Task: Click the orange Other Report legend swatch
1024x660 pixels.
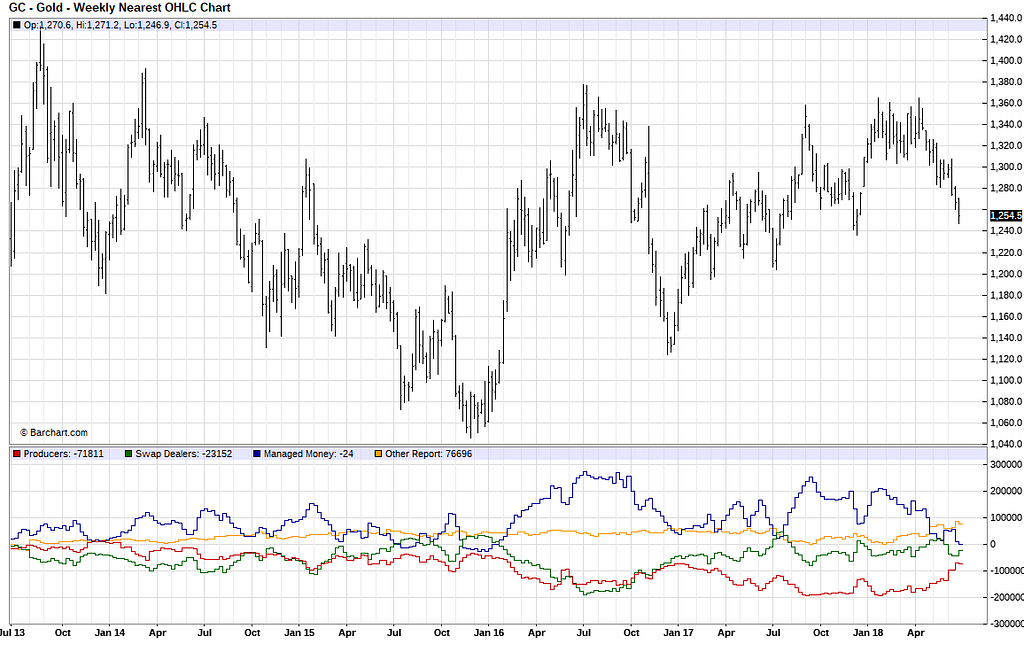Action: click(x=378, y=454)
